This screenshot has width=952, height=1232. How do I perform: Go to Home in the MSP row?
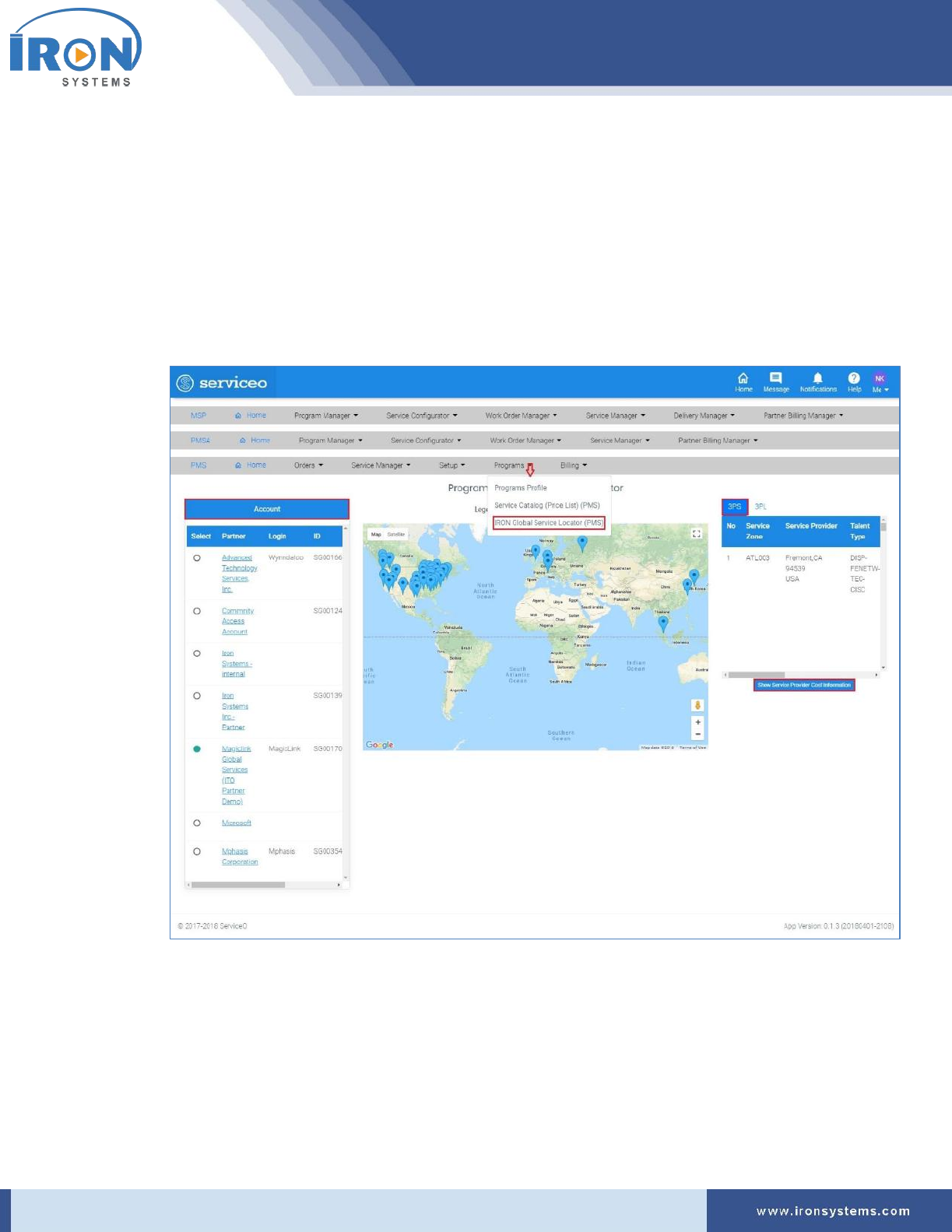click(x=251, y=416)
